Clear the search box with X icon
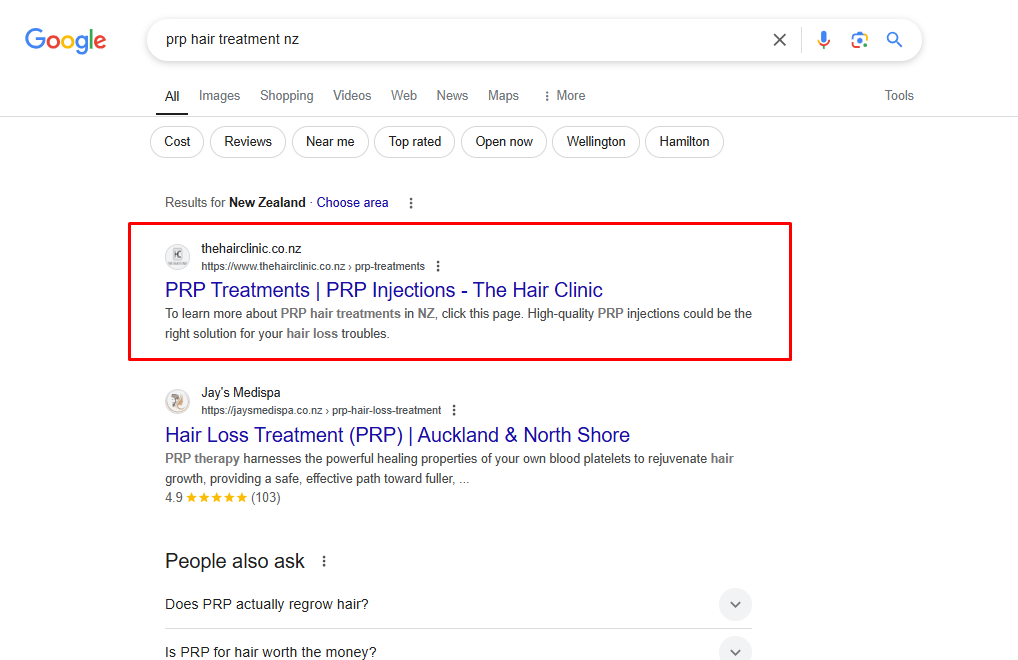The width and height of the screenshot is (1018, 660). coord(780,40)
